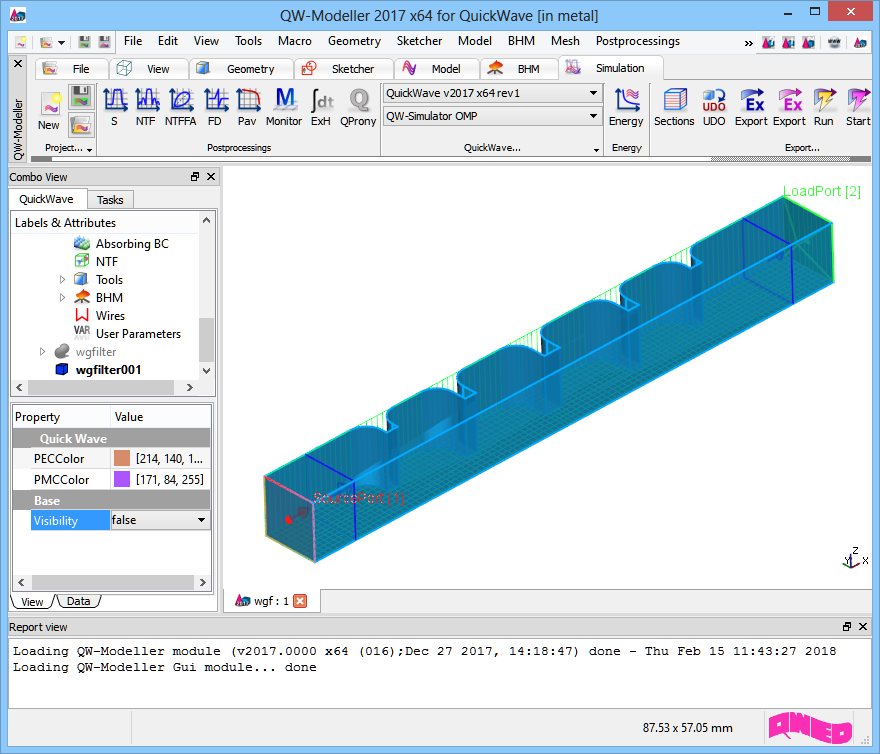
Task: Open the Sections export icon
Action: [674, 107]
